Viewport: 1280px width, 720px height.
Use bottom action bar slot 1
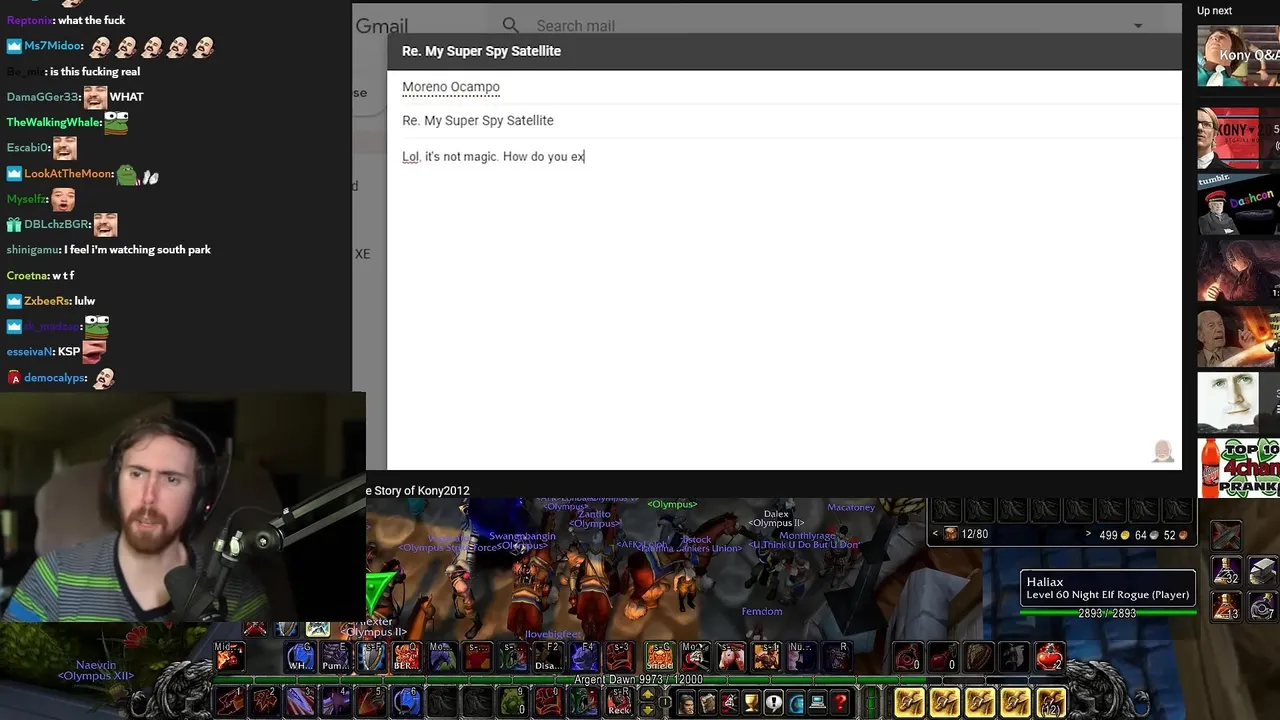click(229, 702)
